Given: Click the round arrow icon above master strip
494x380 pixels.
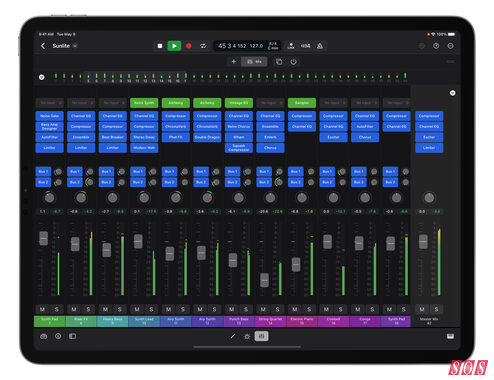Looking at the screenshot, I should tap(452, 93).
